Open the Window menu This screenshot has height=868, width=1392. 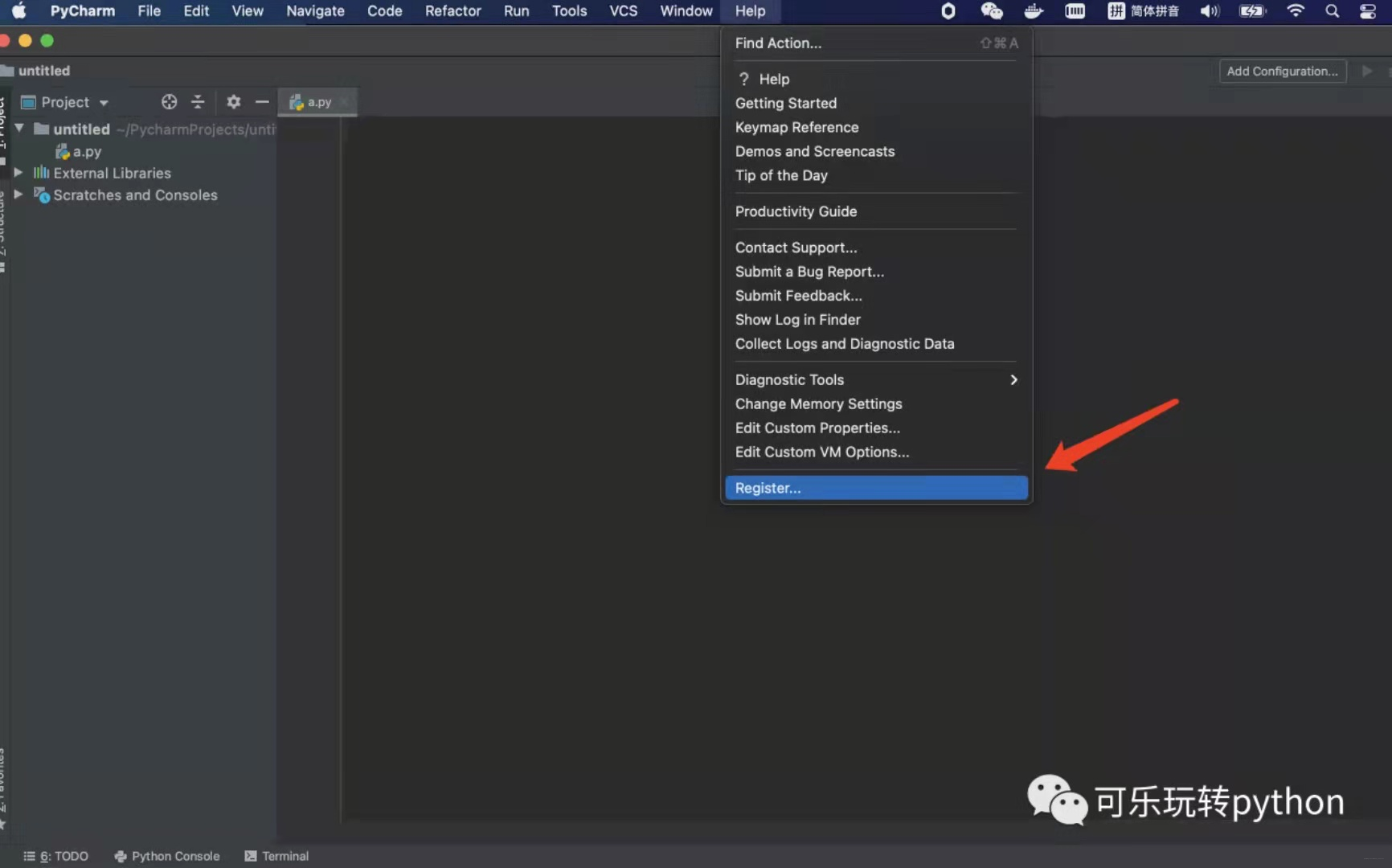[686, 11]
